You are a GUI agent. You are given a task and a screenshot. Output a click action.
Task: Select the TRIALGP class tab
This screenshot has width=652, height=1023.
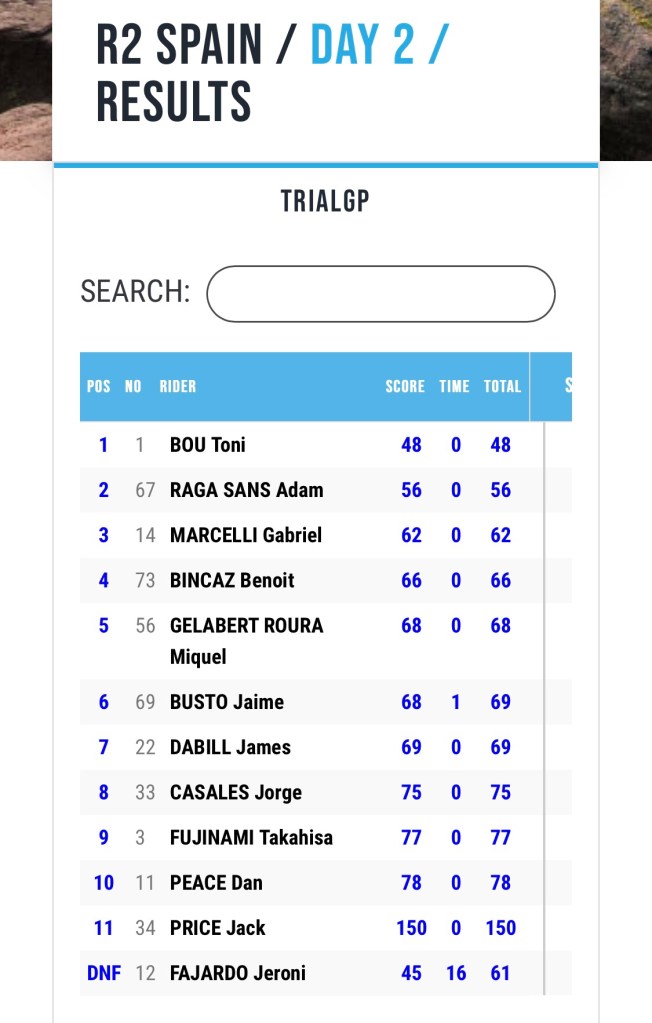(325, 201)
